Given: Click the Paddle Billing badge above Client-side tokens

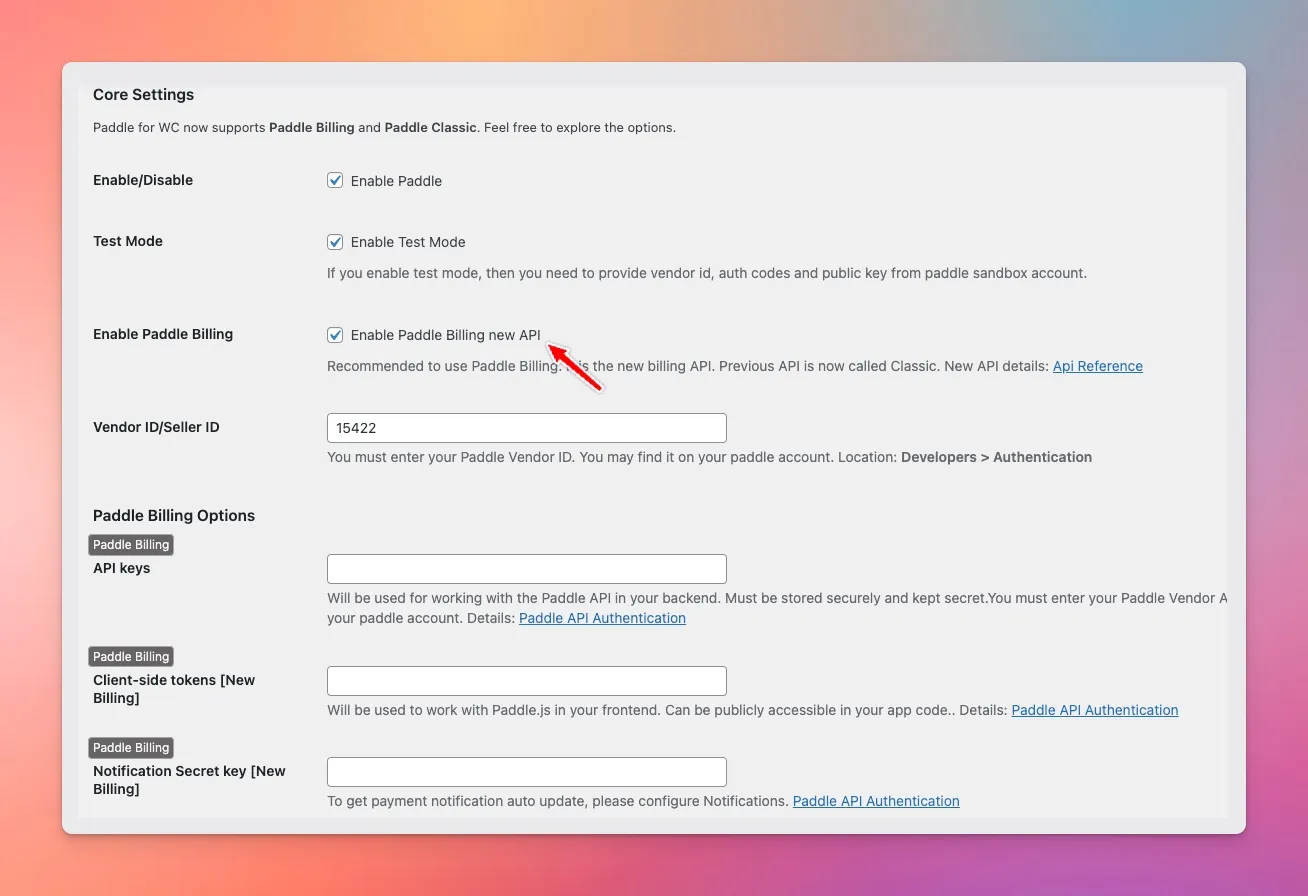Looking at the screenshot, I should (x=131, y=657).
